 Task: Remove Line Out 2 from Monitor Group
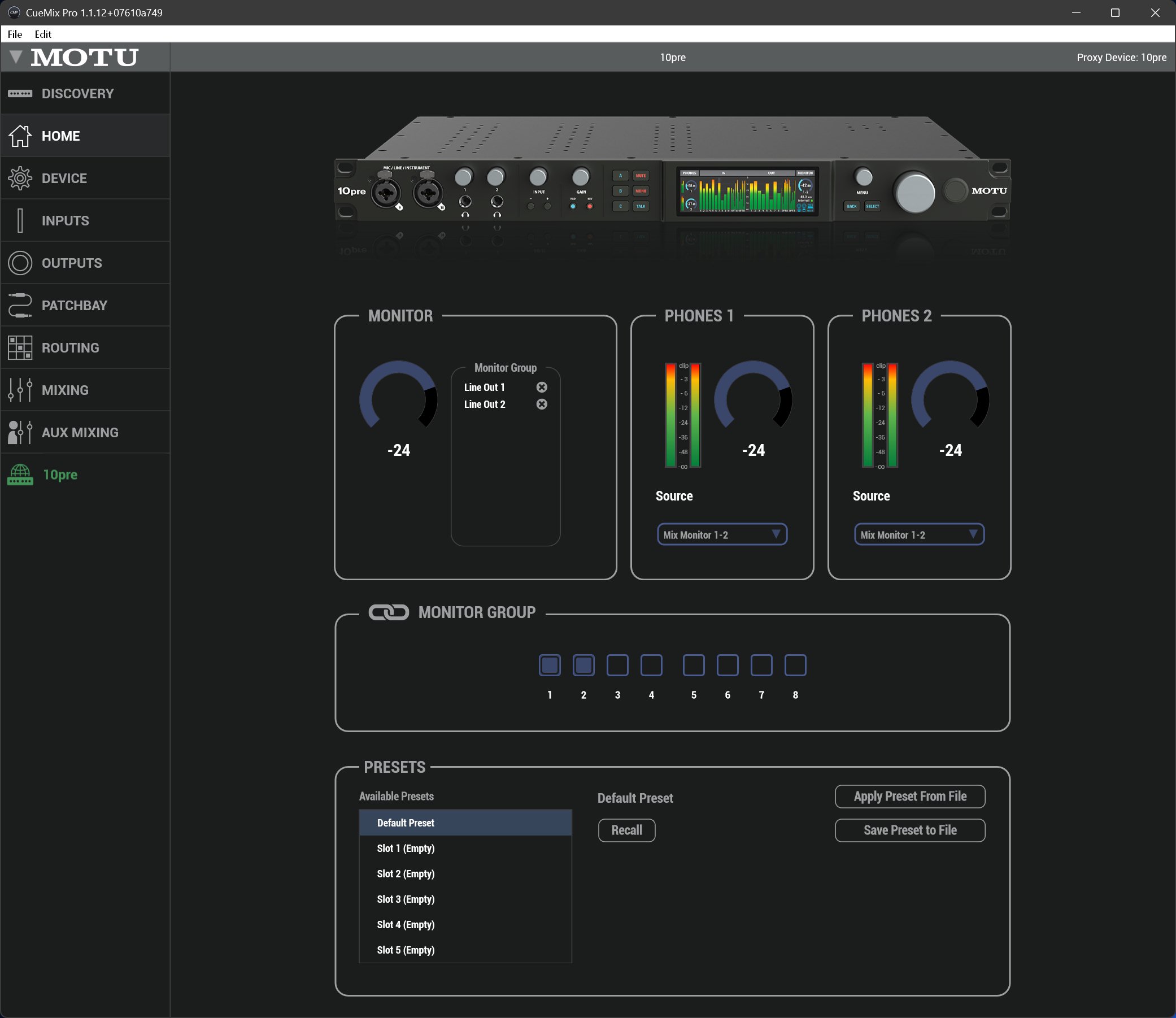542,404
